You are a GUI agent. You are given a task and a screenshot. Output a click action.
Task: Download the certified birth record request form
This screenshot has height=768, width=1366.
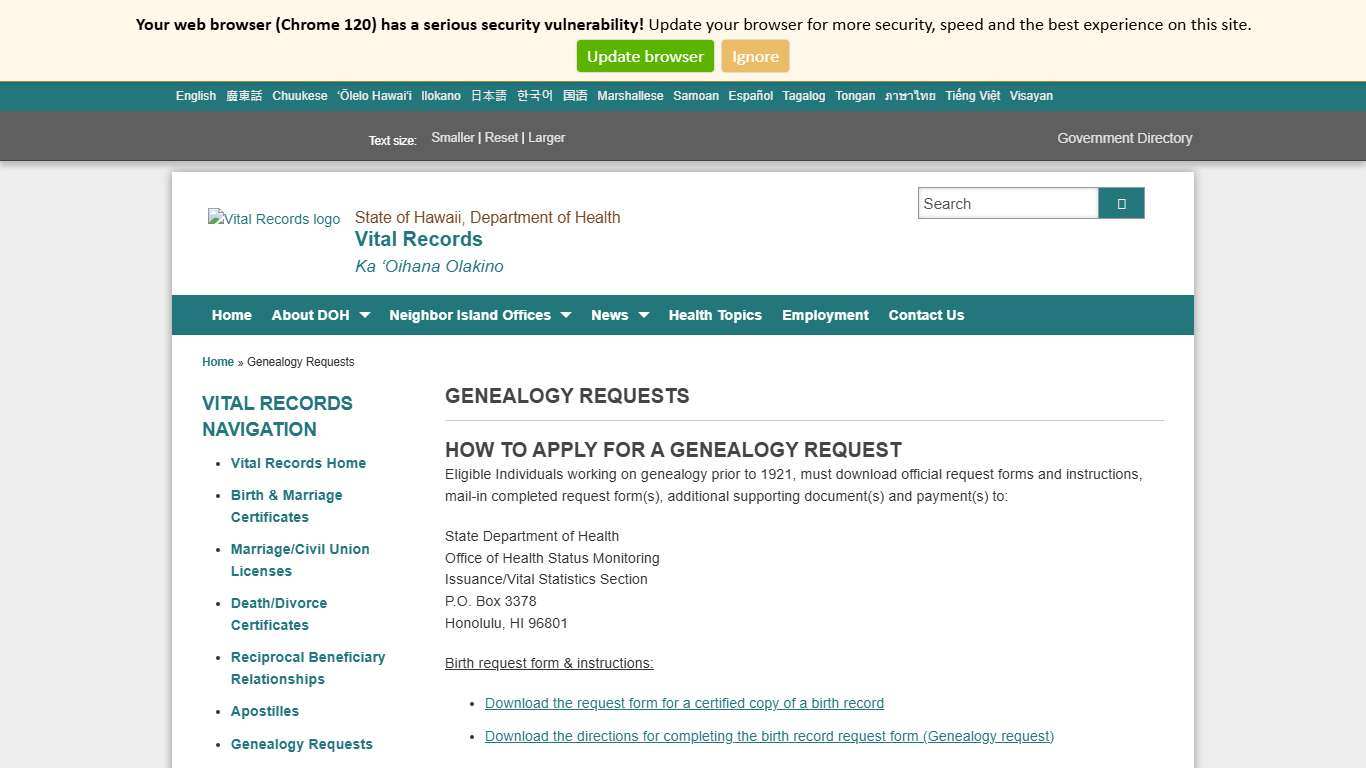pyautogui.click(x=684, y=703)
